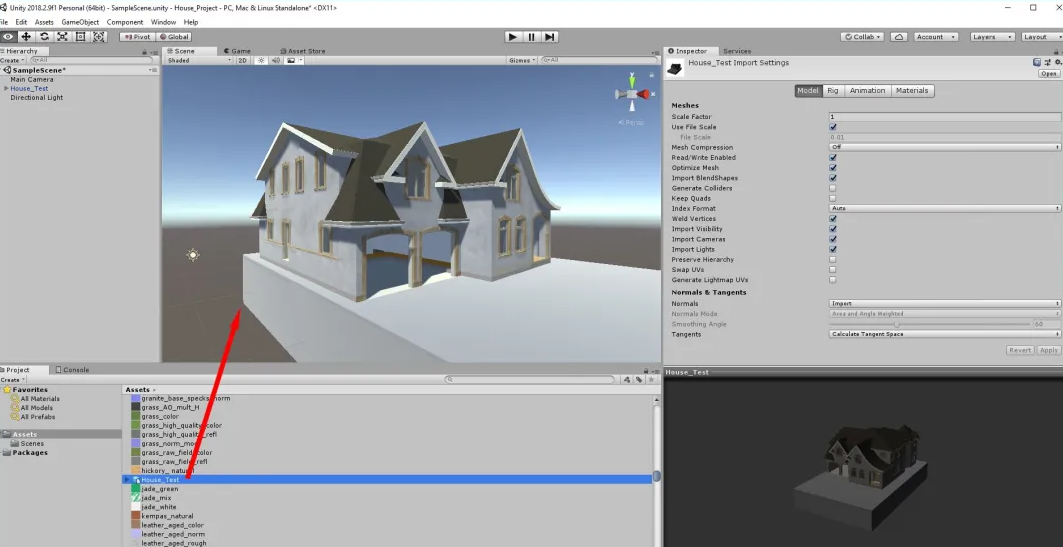
Task: Toggle scene audio speaker icon
Action: [276, 60]
